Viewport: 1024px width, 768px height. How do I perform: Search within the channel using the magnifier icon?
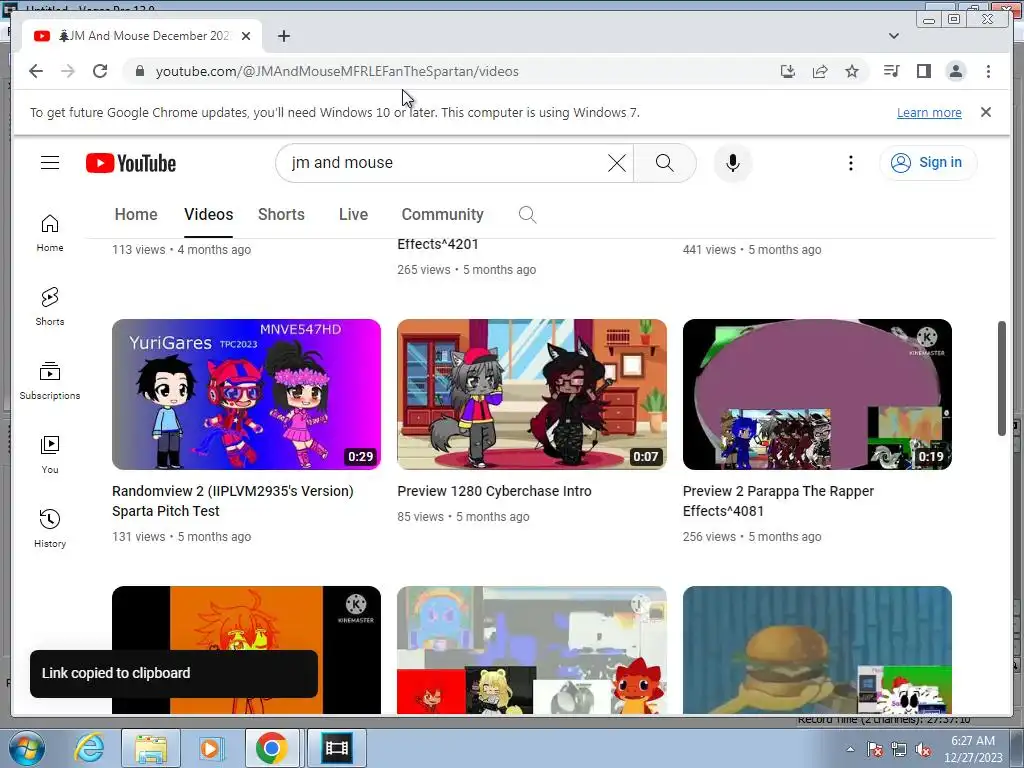(x=527, y=214)
